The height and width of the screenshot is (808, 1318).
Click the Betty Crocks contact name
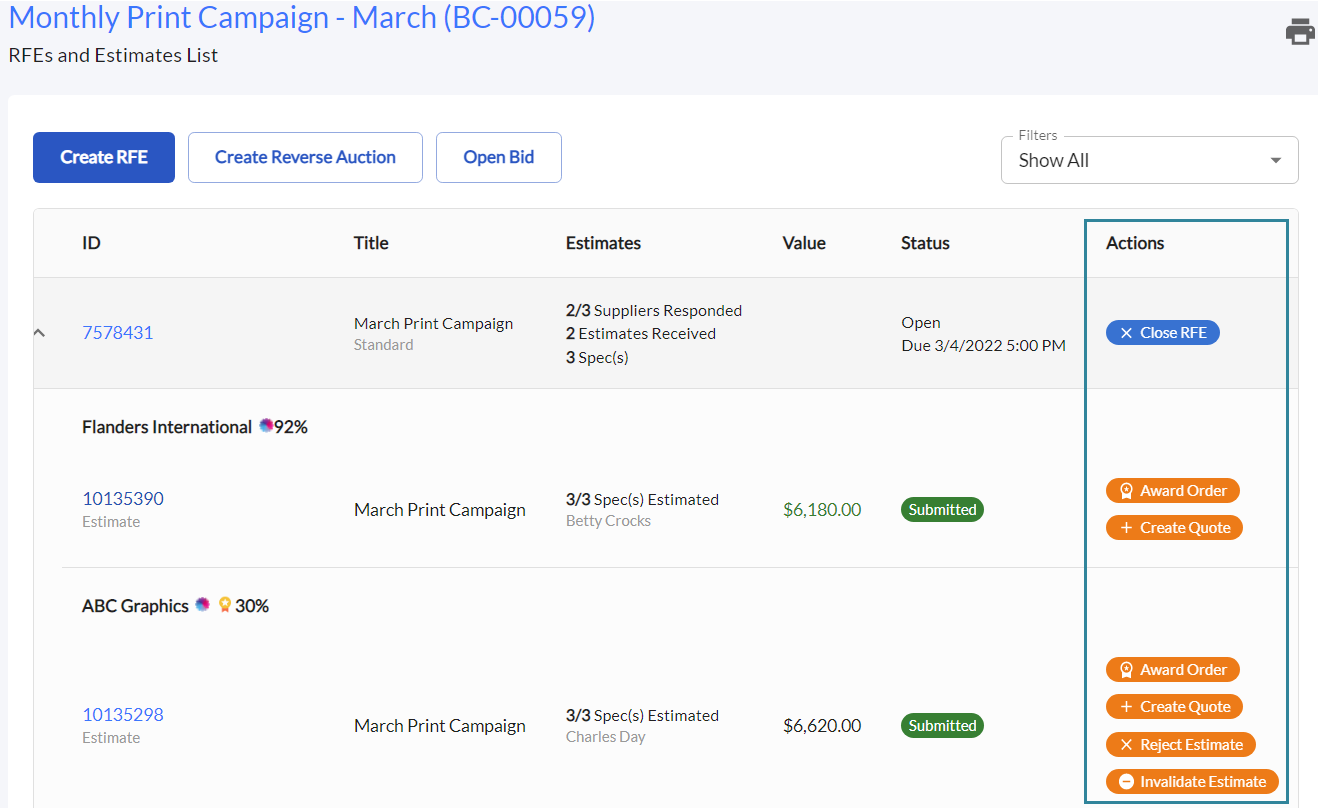click(x=608, y=521)
